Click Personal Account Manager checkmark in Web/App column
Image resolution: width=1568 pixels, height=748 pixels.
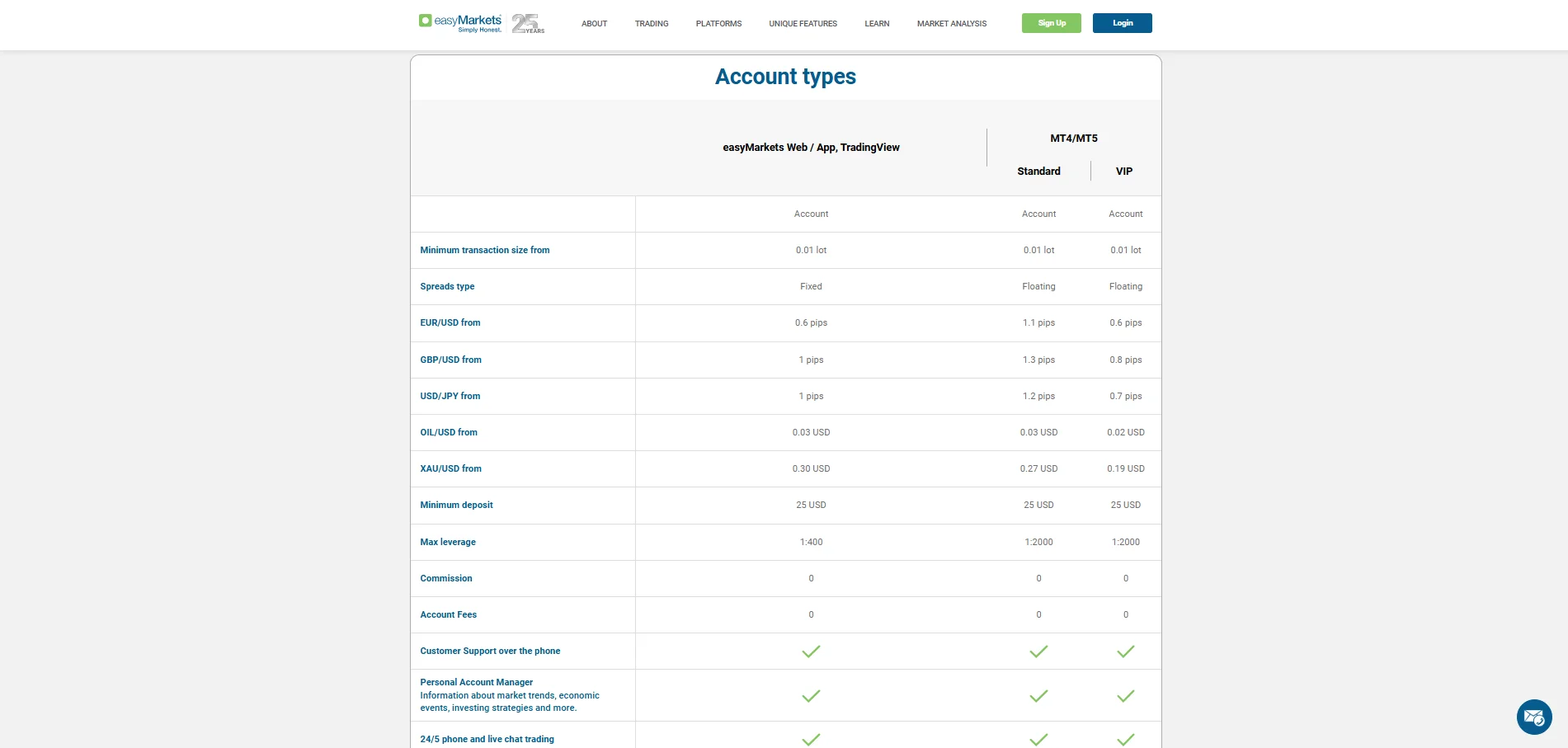coord(811,696)
